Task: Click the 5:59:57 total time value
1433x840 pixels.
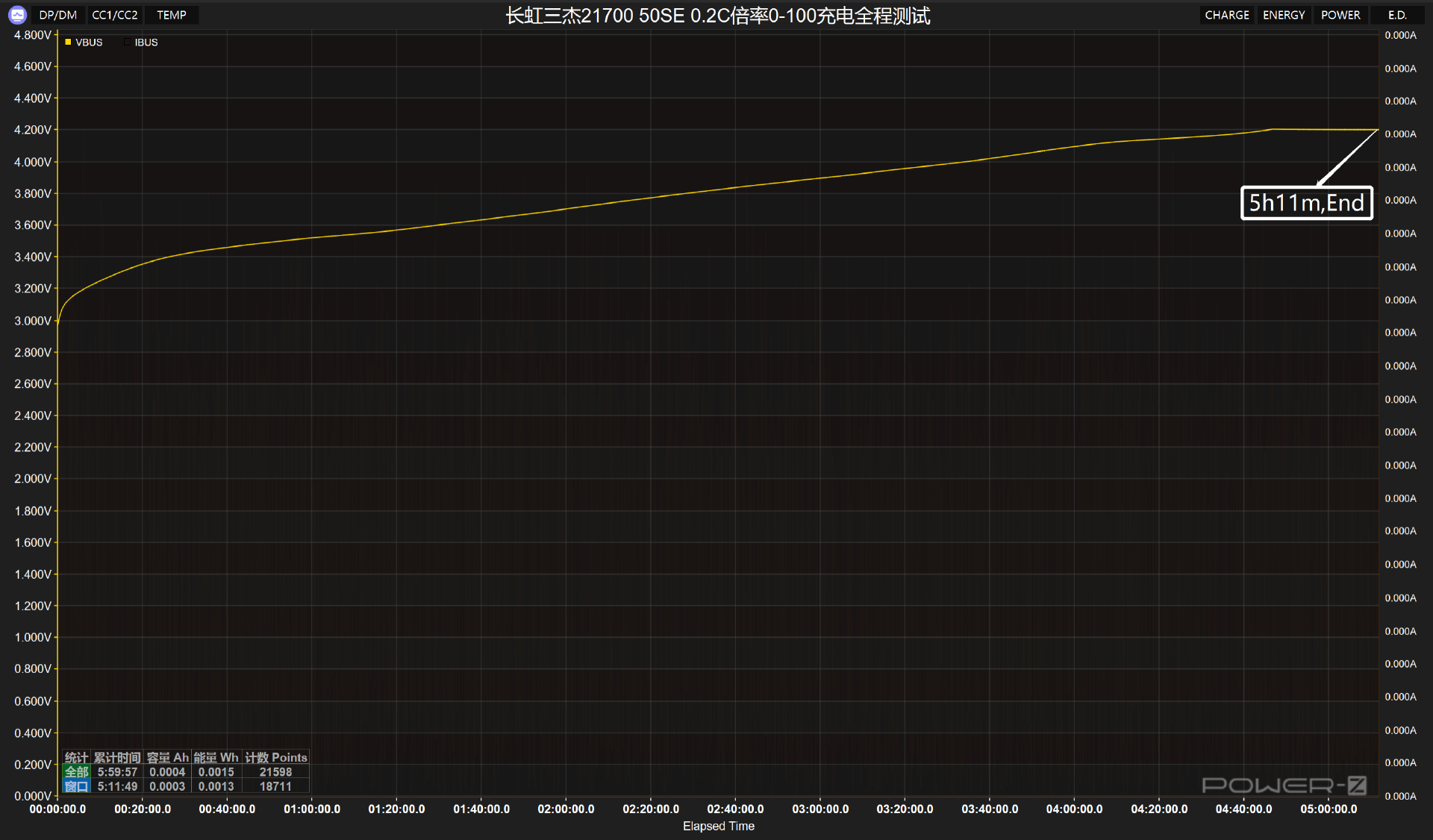Action: [117, 772]
